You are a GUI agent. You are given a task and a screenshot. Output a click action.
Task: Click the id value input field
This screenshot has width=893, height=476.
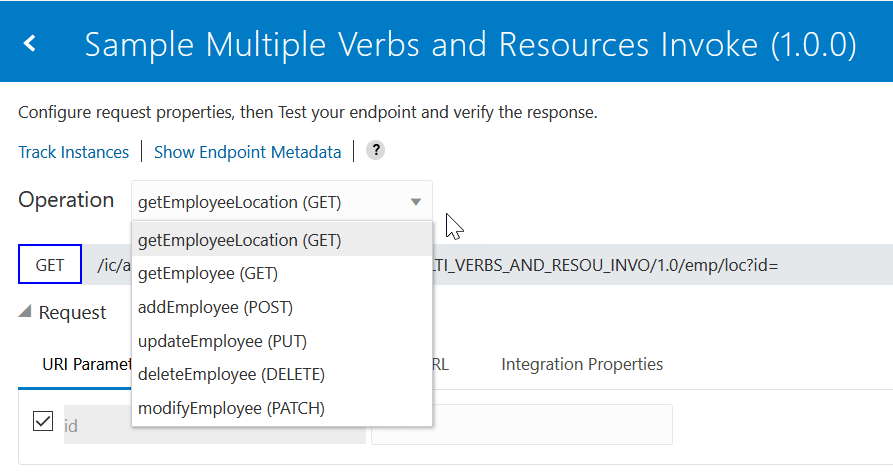(x=521, y=424)
